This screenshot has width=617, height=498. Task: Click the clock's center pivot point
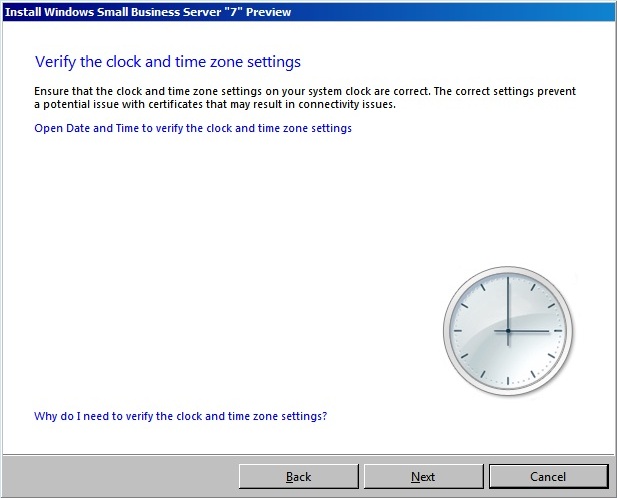click(x=508, y=331)
